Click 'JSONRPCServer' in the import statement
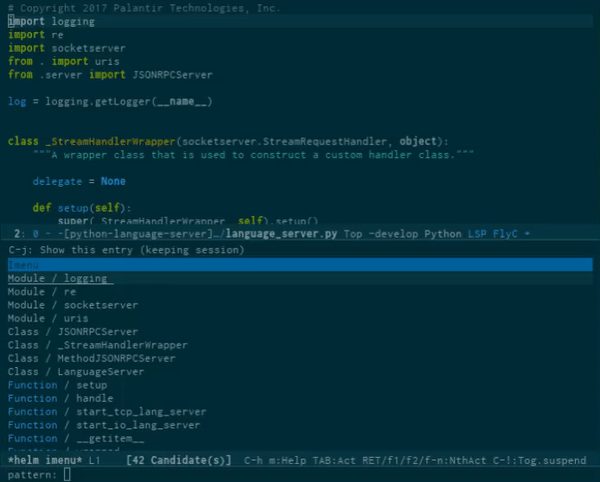The width and height of the screenshot is (600, 482). [172, 75]
